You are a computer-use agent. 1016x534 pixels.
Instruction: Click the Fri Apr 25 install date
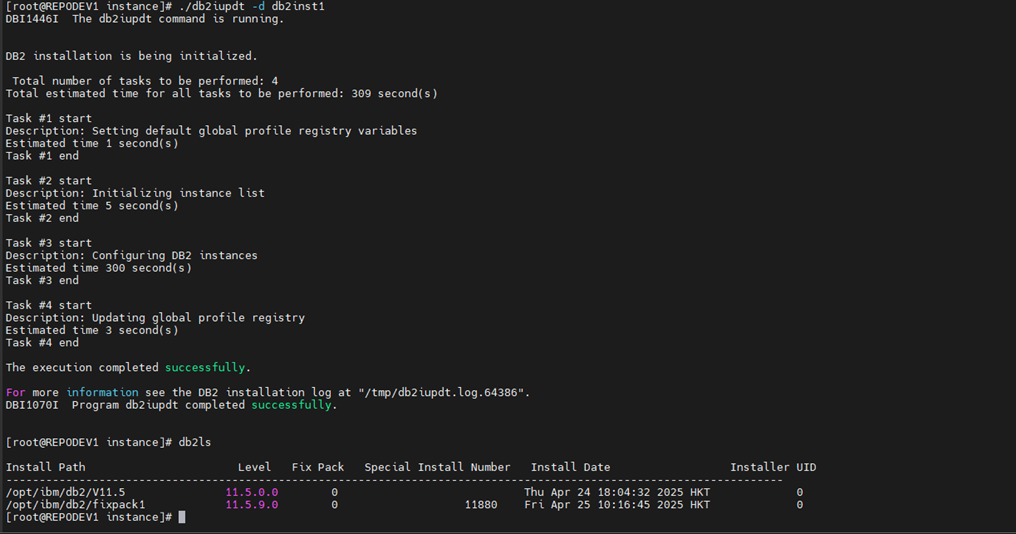click(x=617, y=505)
